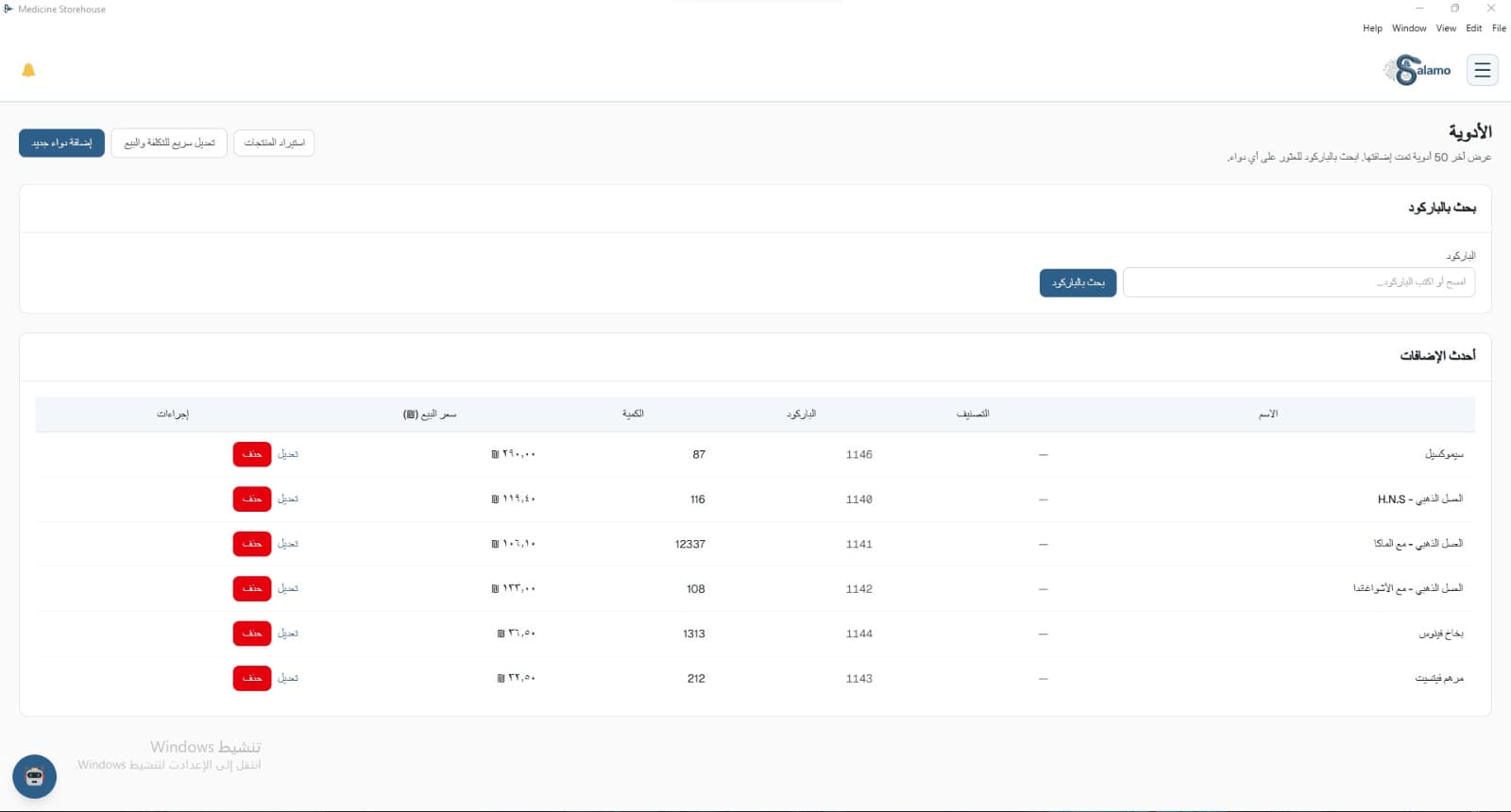Edit the medicine with barcode 1141
This screenshot has width=1511, height=812.
[x=288, y=544]
